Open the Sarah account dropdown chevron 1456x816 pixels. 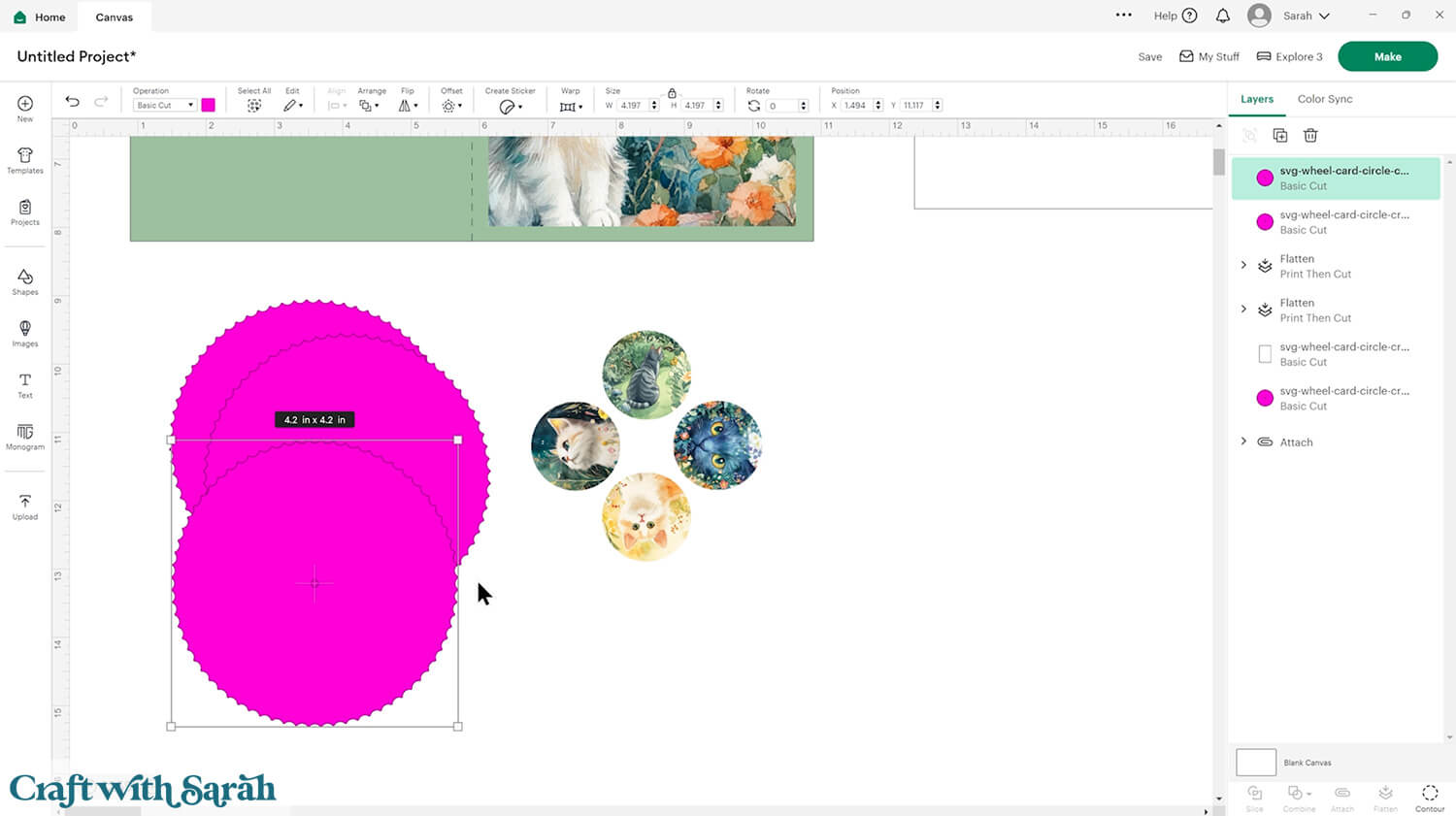click(1325, 16)
